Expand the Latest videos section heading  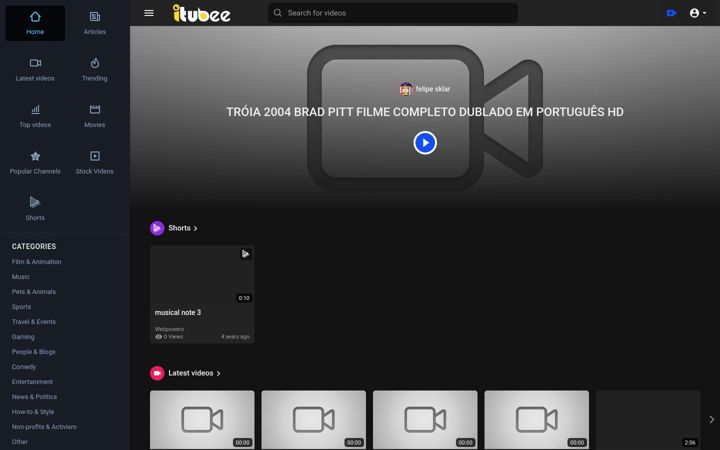coord(194,373)
